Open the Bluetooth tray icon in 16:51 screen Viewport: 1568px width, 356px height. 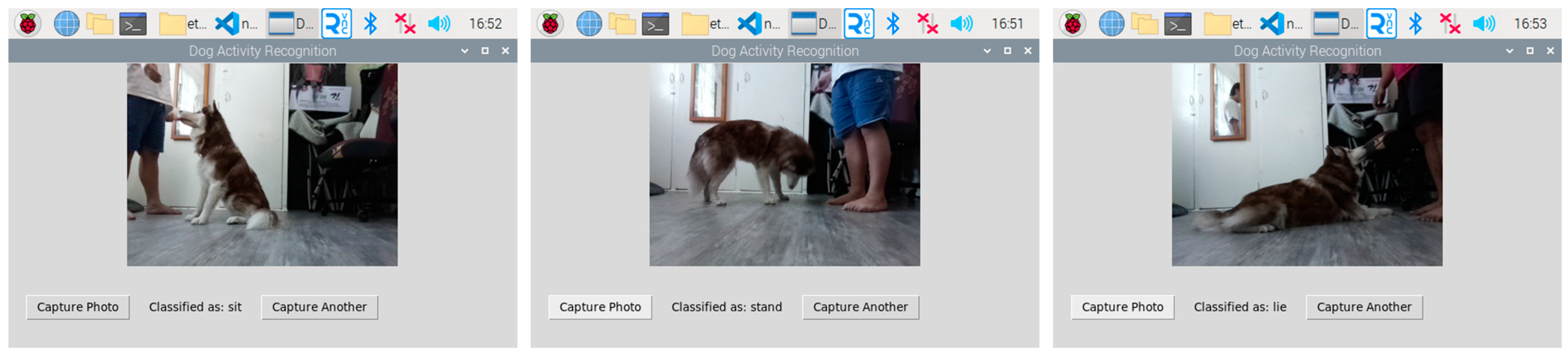pos(892,24)
